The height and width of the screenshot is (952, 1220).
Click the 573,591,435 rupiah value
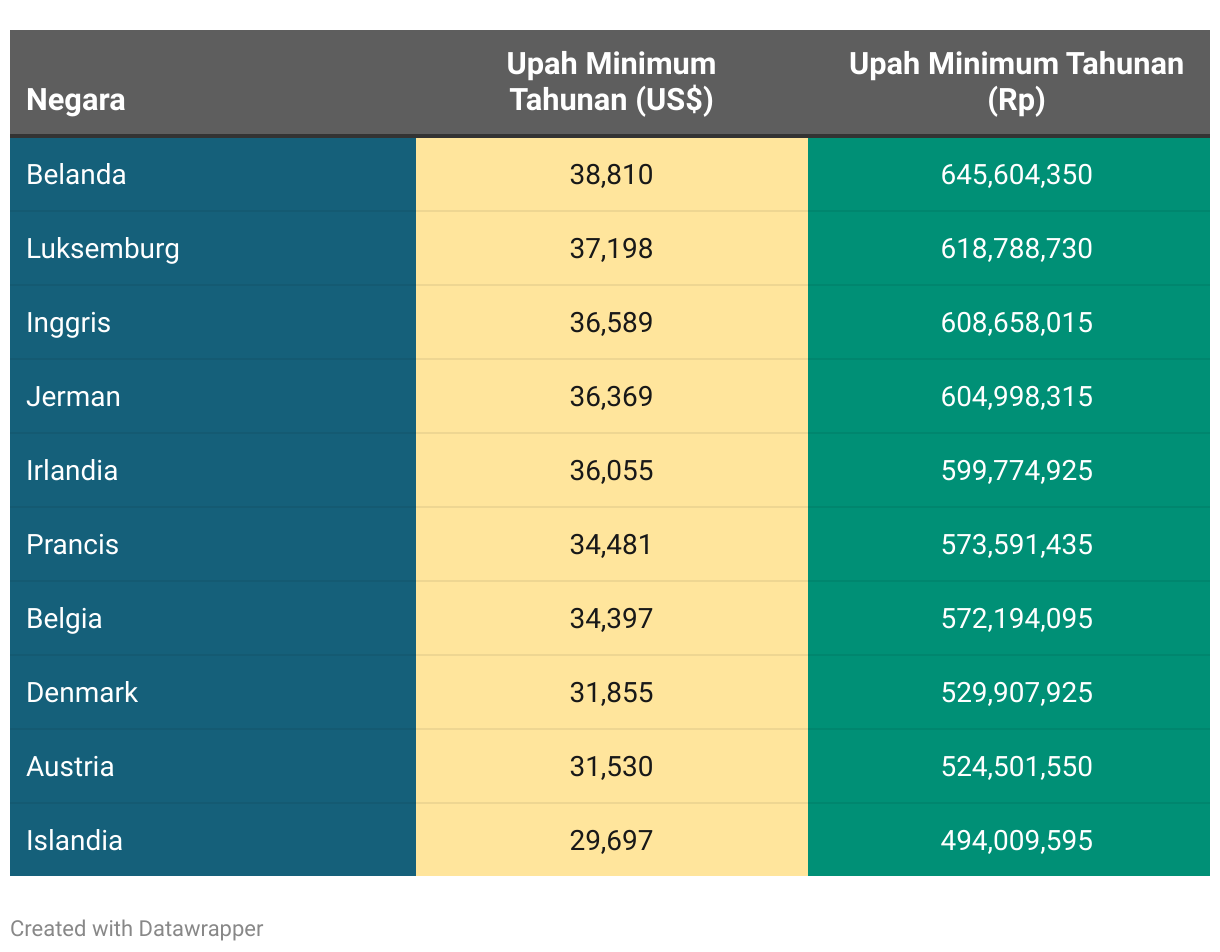pyautogui.click(x=1016, y=545)
